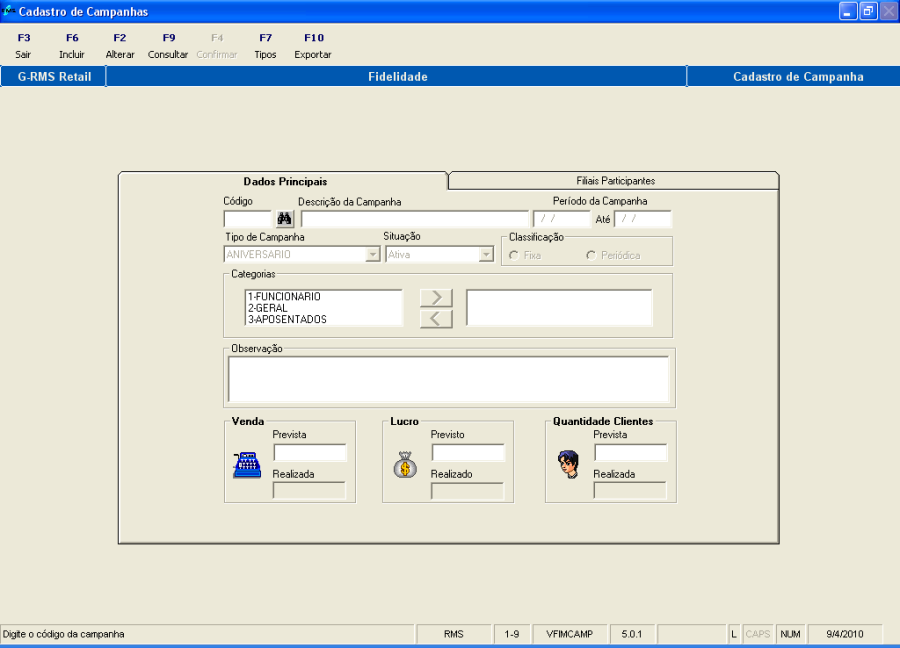Click the Venda Prevista field
The width and height of the screenshot is (900, 648).
[x=310, y=453]
